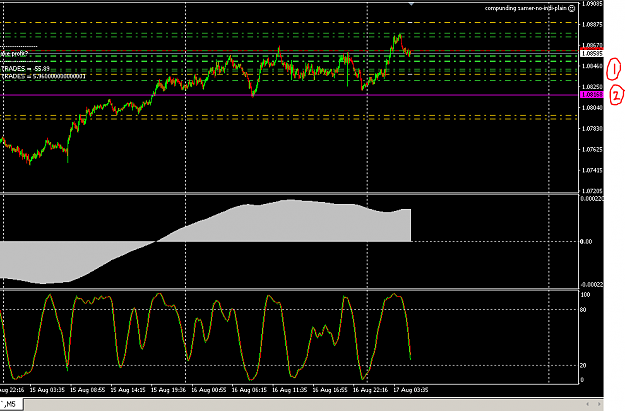Click the chart shift triangle marker at the top
Image resolution: width=625 pixels, height=411 pixels.
(411, 4)
